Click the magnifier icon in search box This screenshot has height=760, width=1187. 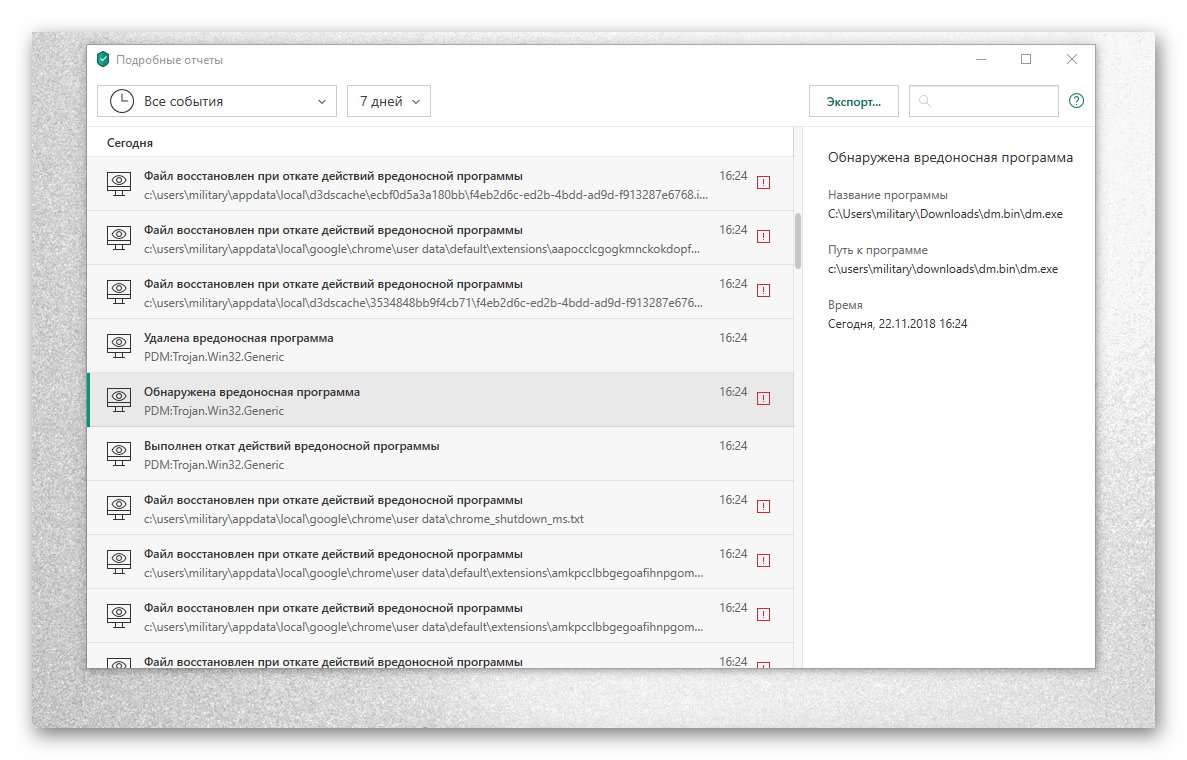click(925, 101)
